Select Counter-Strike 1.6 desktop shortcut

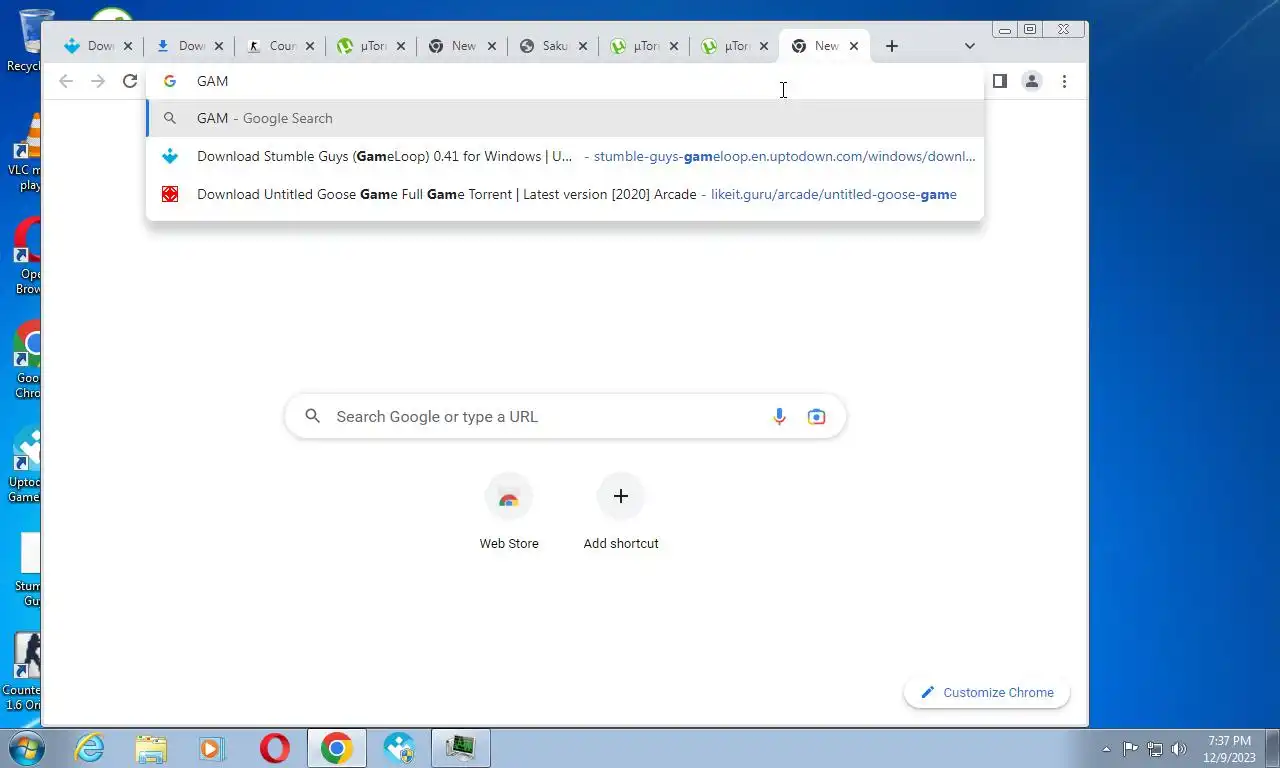(22, 672)
